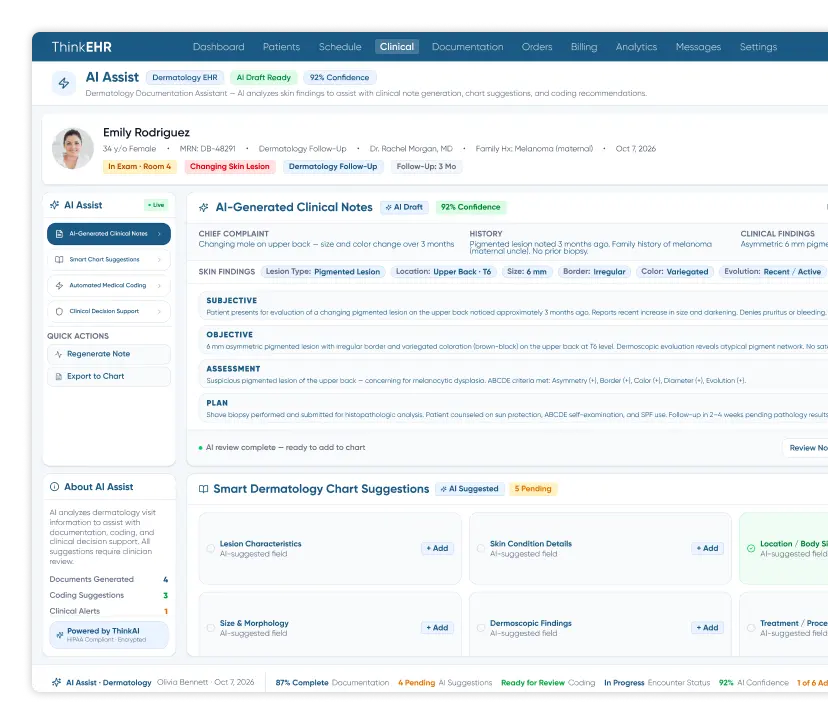Click the AI Assist lightning bolt header icon

click(x=64, y=83)
